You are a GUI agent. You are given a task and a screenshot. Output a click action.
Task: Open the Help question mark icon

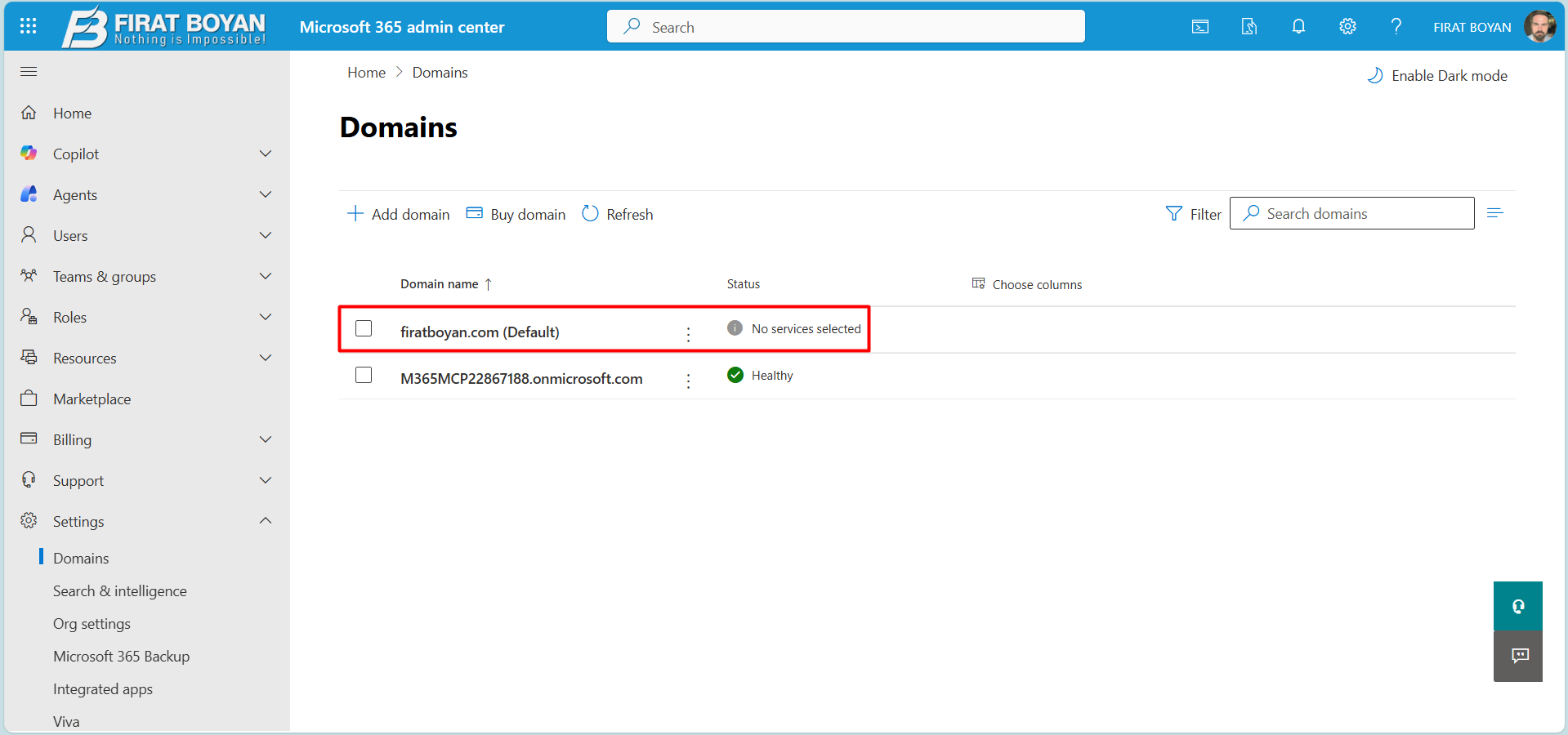coord(1396,26)
